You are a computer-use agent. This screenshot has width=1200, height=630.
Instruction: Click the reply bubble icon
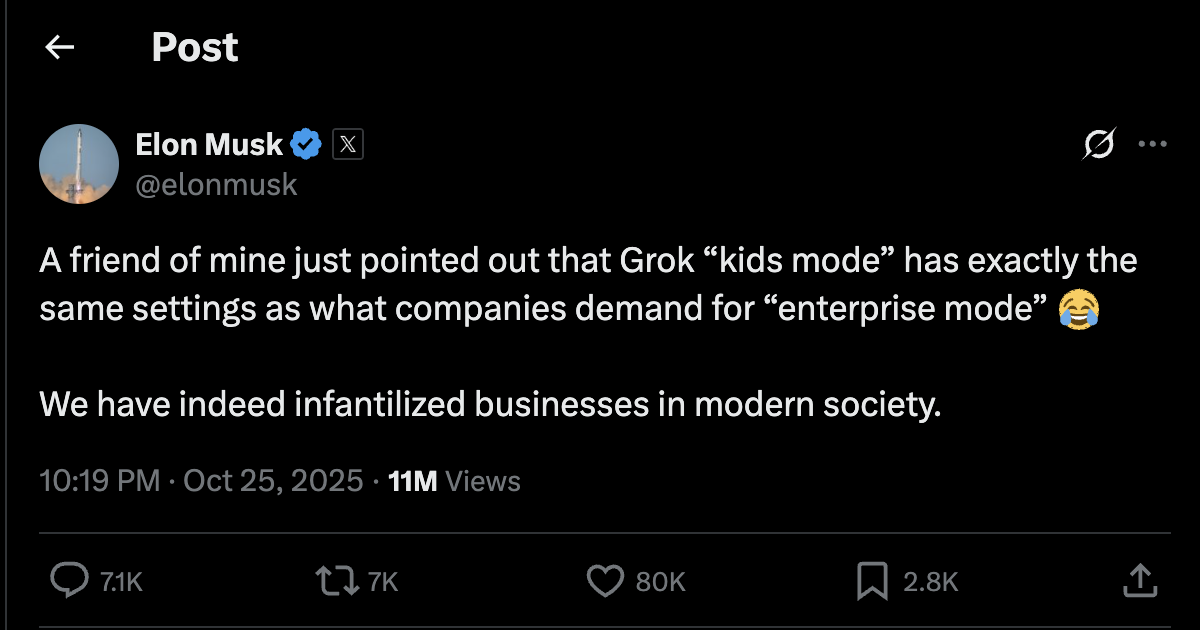(x=69, y=580)
